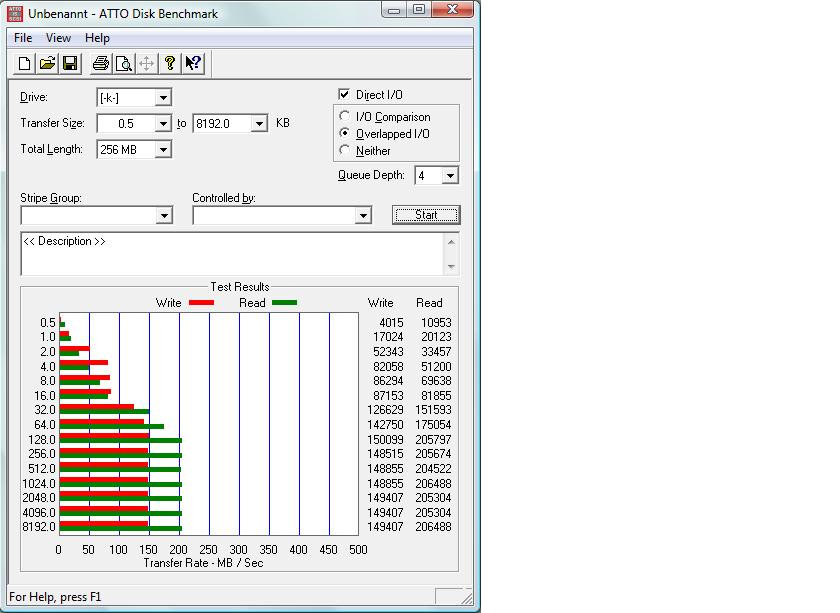Close the ATTO Disk Benchmark window
840x613 pixels.
point(452,10)
